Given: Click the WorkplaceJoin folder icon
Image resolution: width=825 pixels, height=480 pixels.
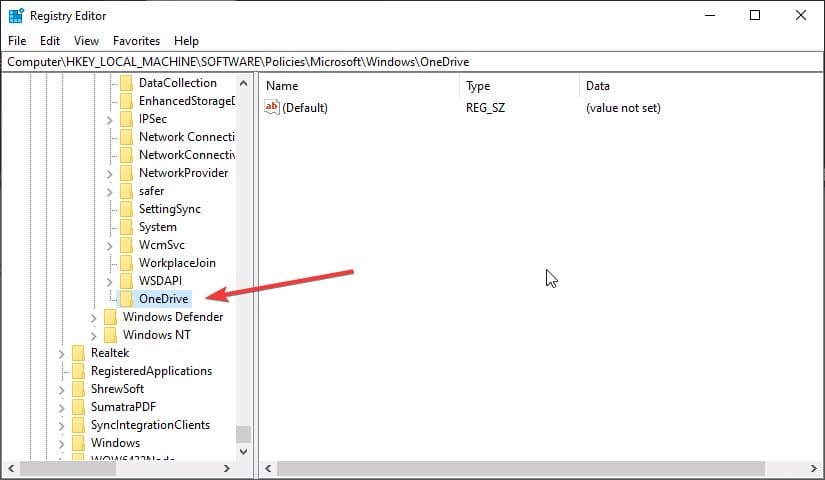Looking at the screenshot, I should (x=126, y=263).
